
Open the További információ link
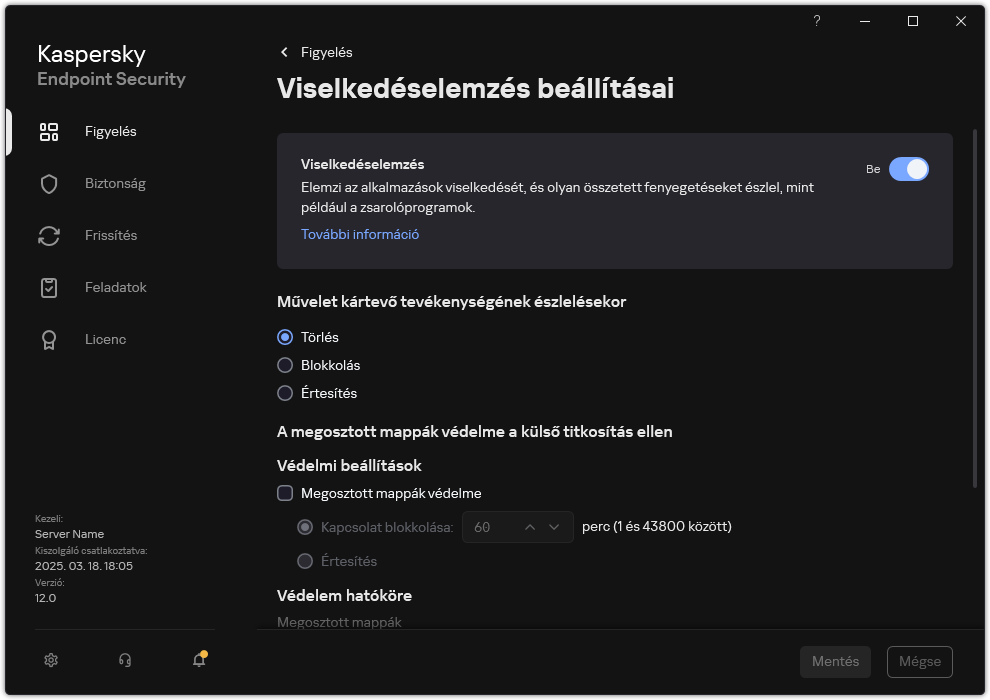tap(359, 233)
